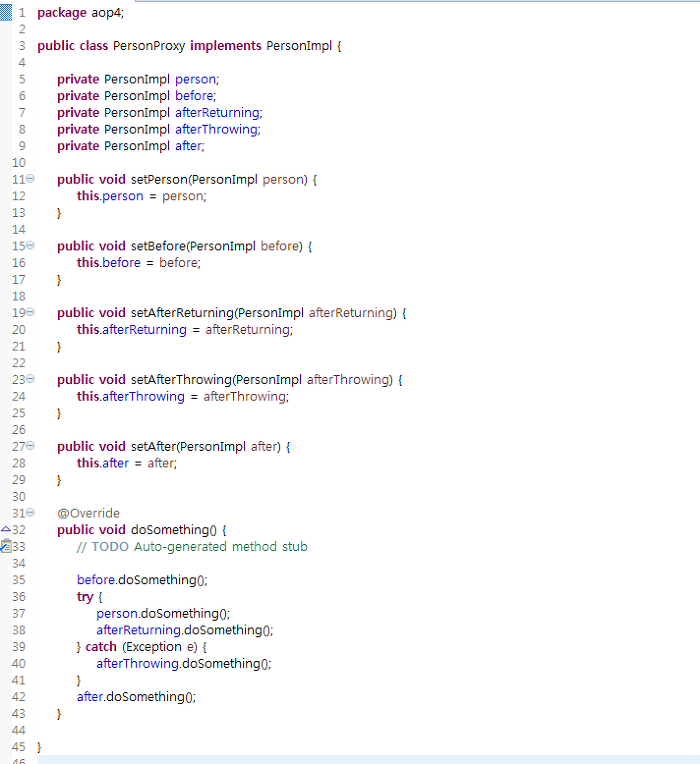This screenshot has height=764, width=700.
Task: Click the catch keyword on line 39
Action: click(x=101, y=647)
